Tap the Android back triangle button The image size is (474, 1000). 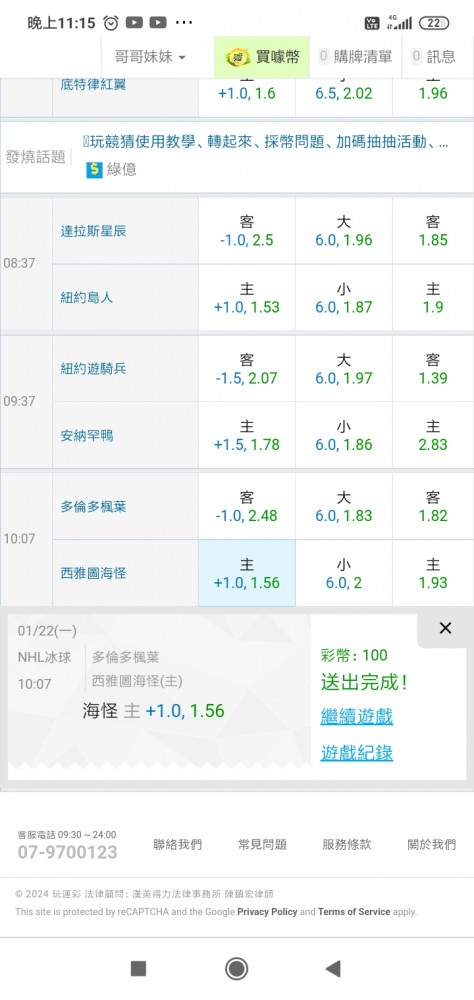[x=332, y=969]
